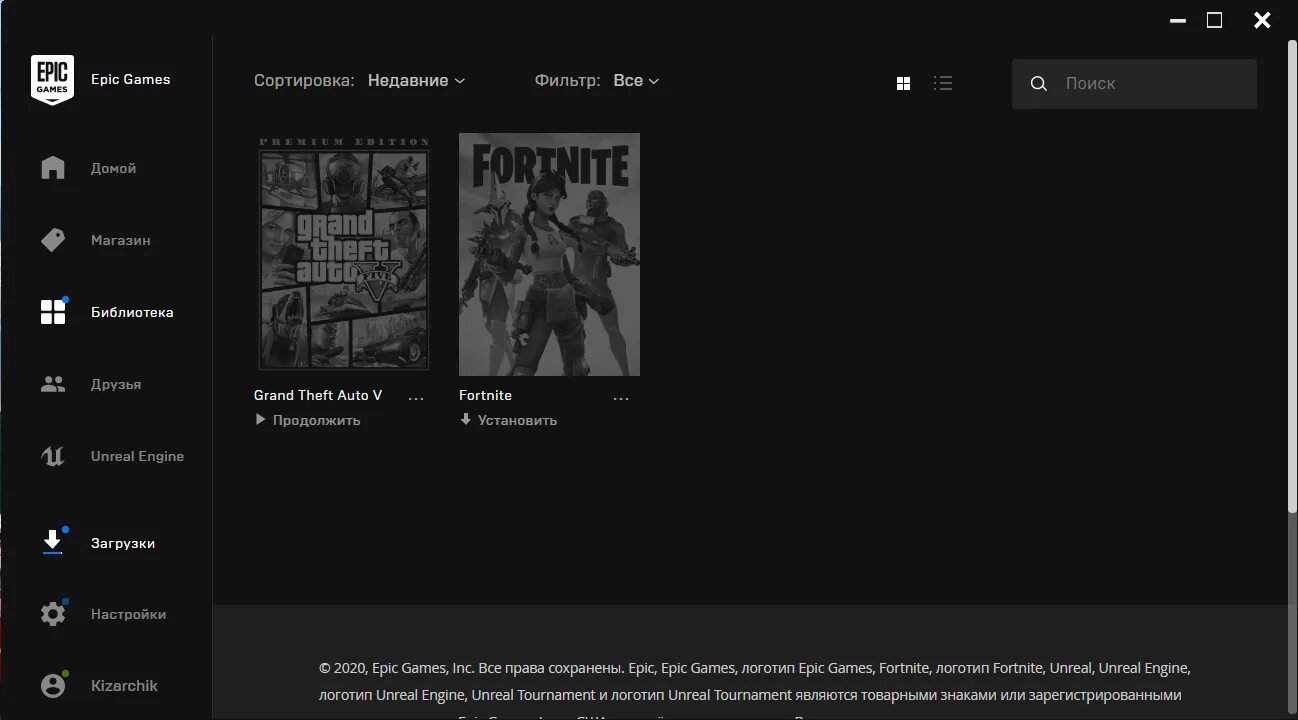Open the Unreal Engine logo icon
The height and width of the screenshot is (720, 1298).
53,456
